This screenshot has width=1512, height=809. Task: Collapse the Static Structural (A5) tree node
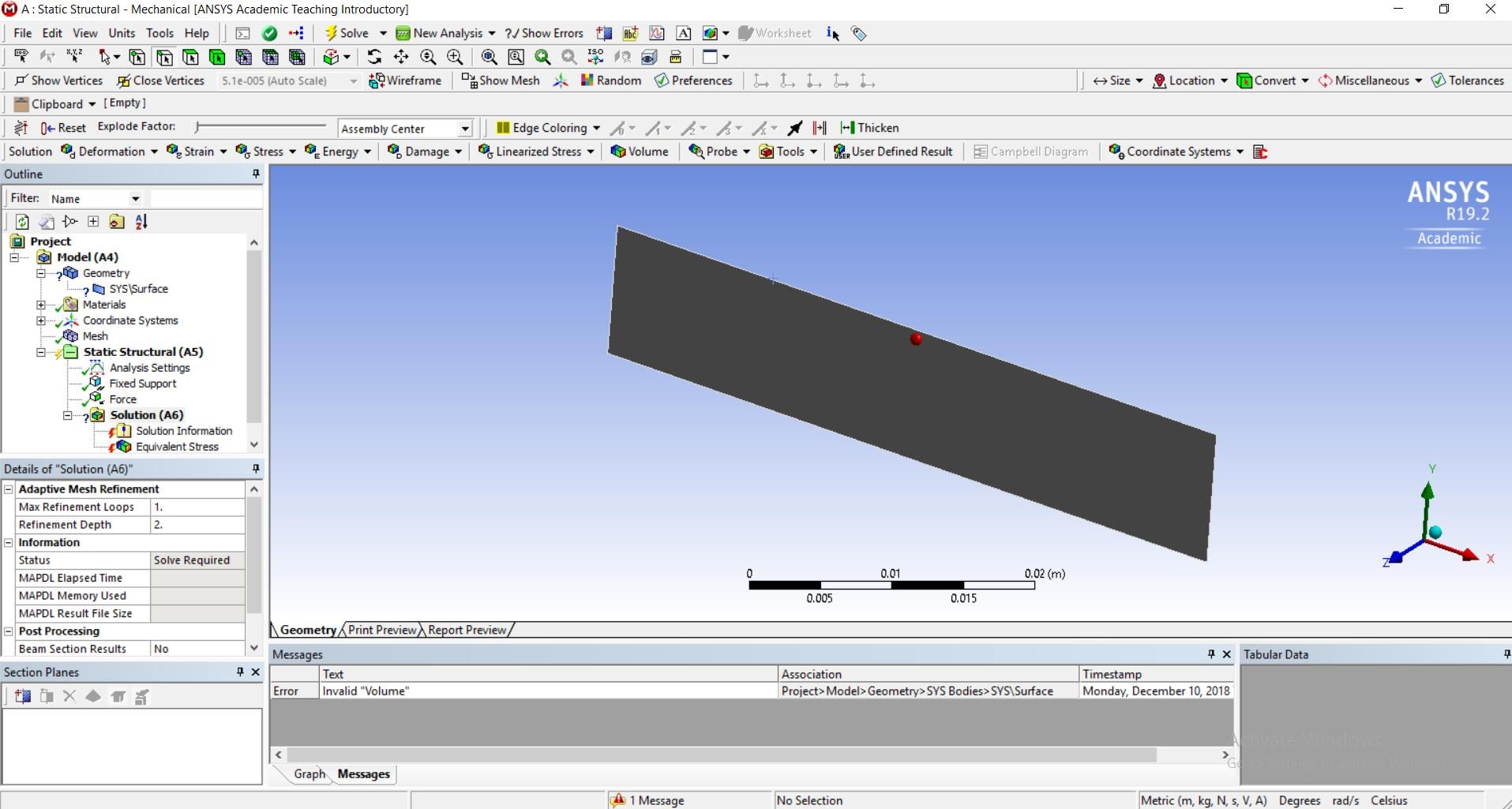41,352
